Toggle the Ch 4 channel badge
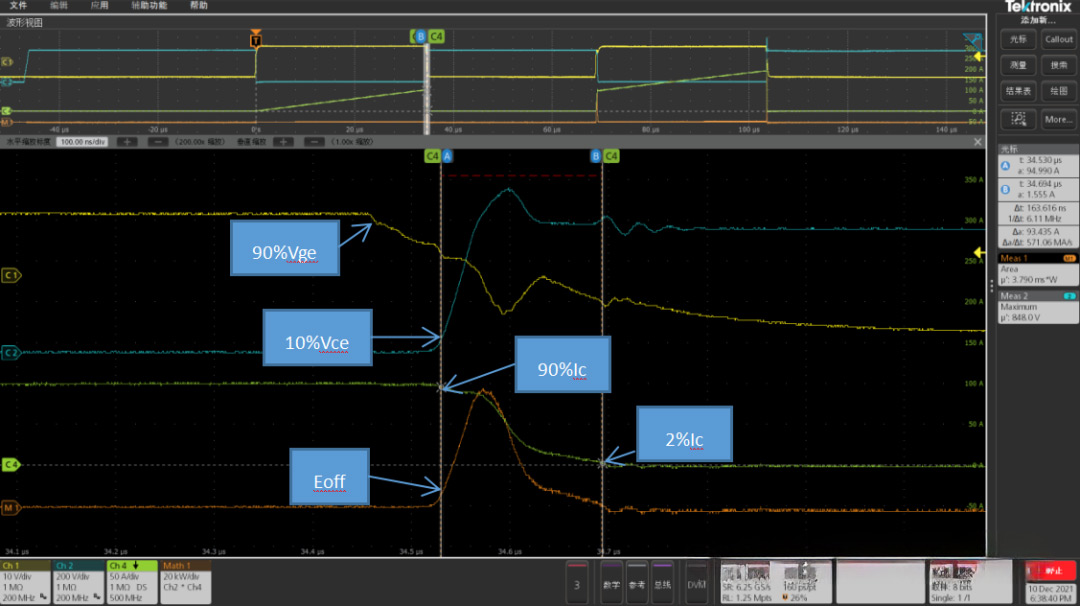Screen dimensions: 1080x606 click(131, 580)
